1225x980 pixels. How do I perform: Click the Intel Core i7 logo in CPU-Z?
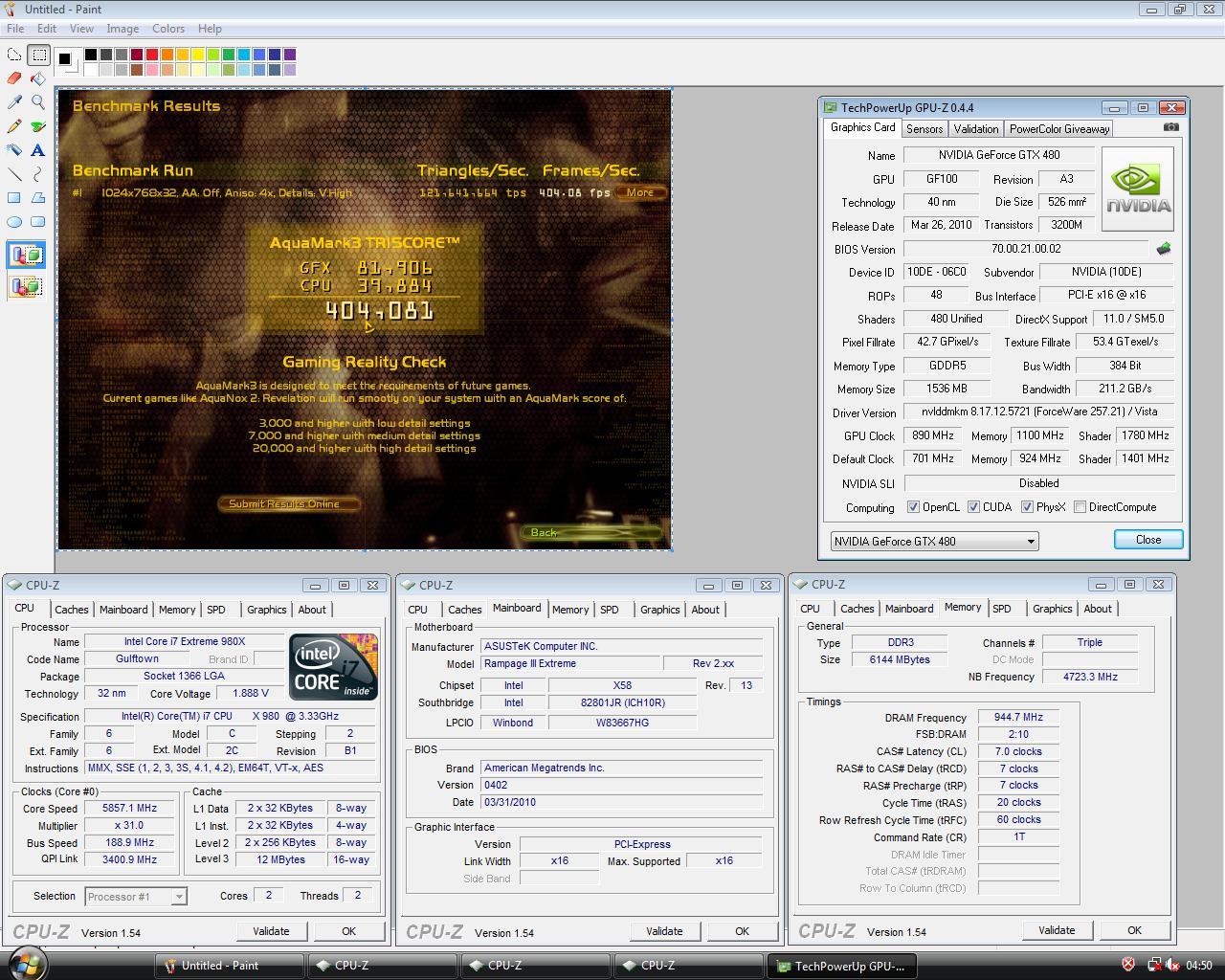tap(334, 667)
